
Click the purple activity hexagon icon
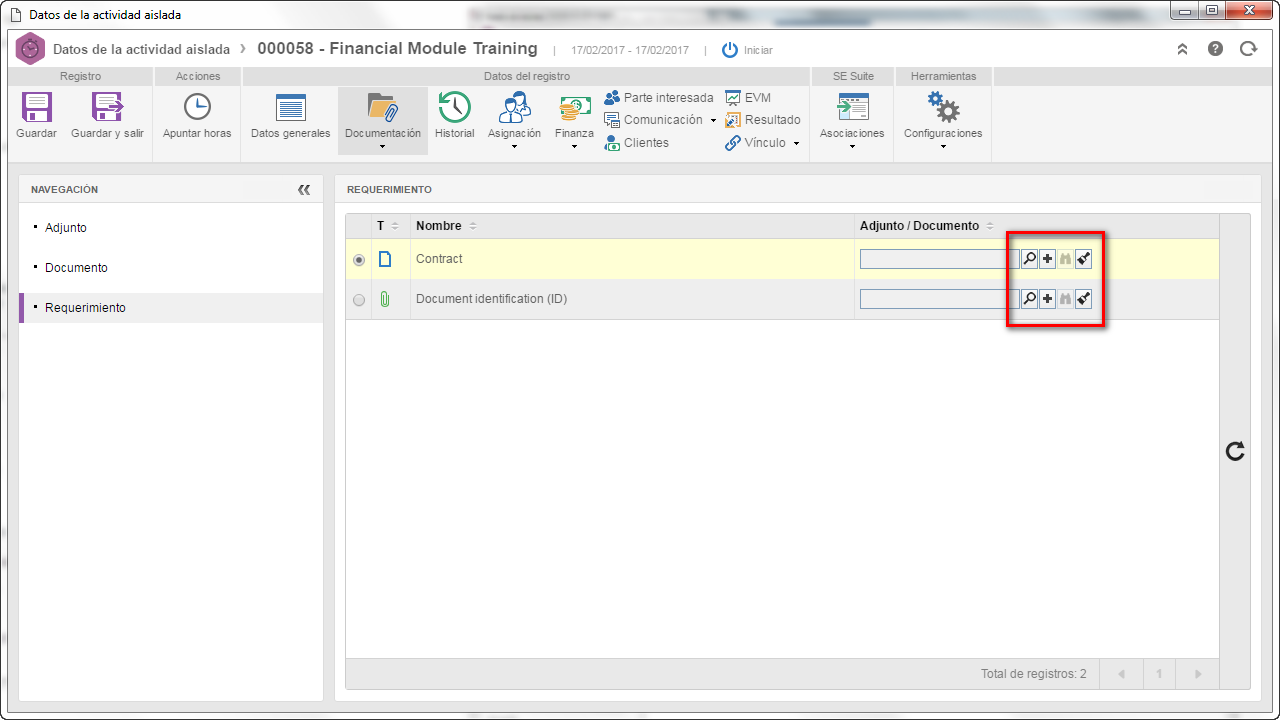click(31, 49)
